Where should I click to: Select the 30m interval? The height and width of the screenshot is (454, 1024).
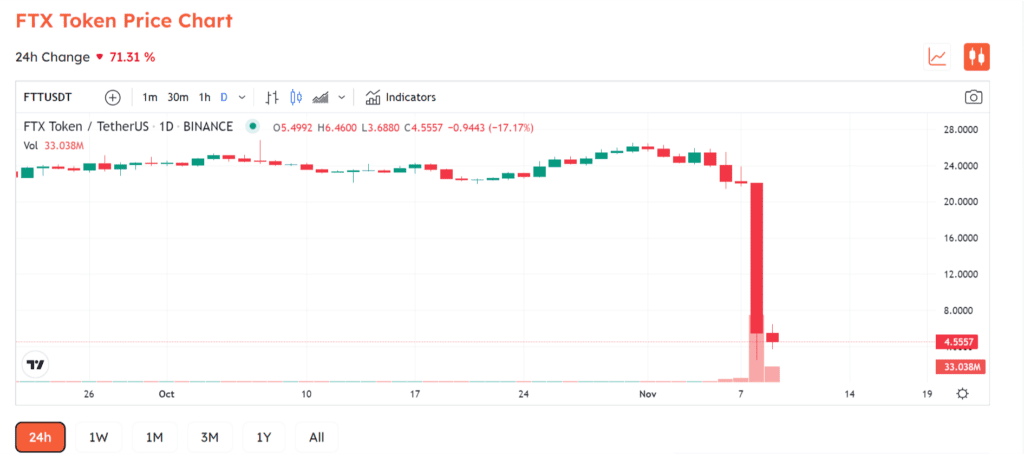178,97
